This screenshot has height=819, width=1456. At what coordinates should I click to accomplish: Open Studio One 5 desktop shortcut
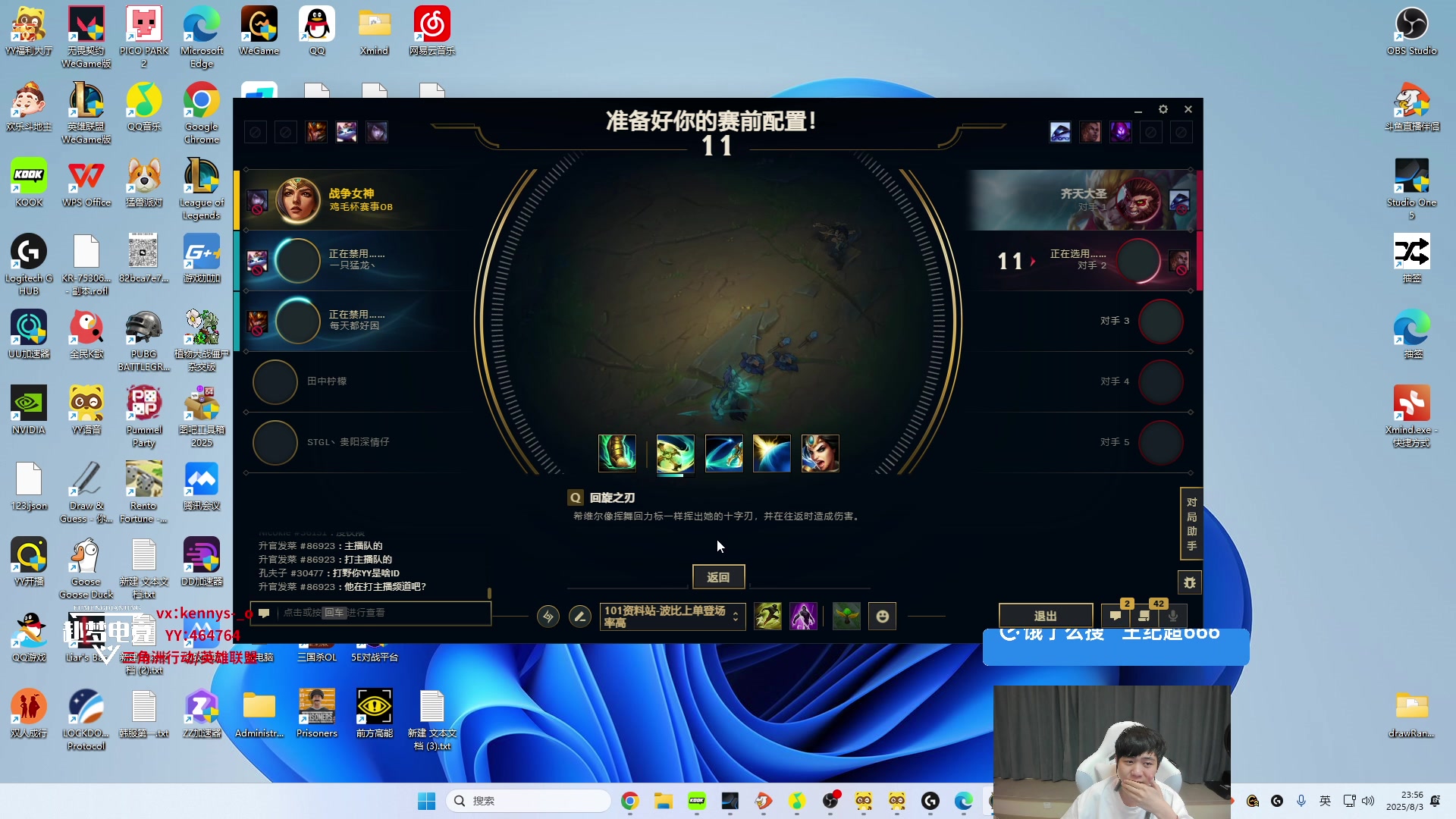[x=1411, y=189]
